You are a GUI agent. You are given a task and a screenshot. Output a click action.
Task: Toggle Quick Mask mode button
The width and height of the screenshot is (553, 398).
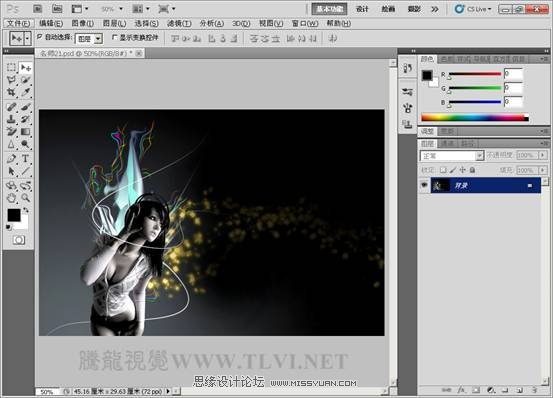(19, 240)
